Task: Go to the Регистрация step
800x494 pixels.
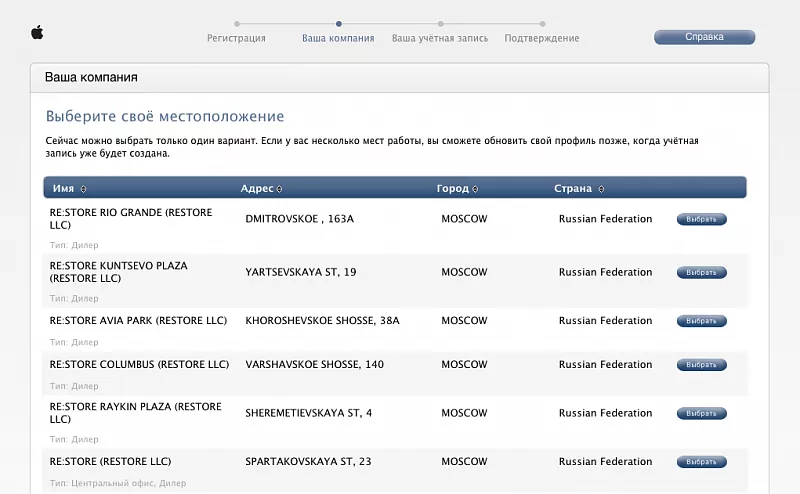Action: 236,38
